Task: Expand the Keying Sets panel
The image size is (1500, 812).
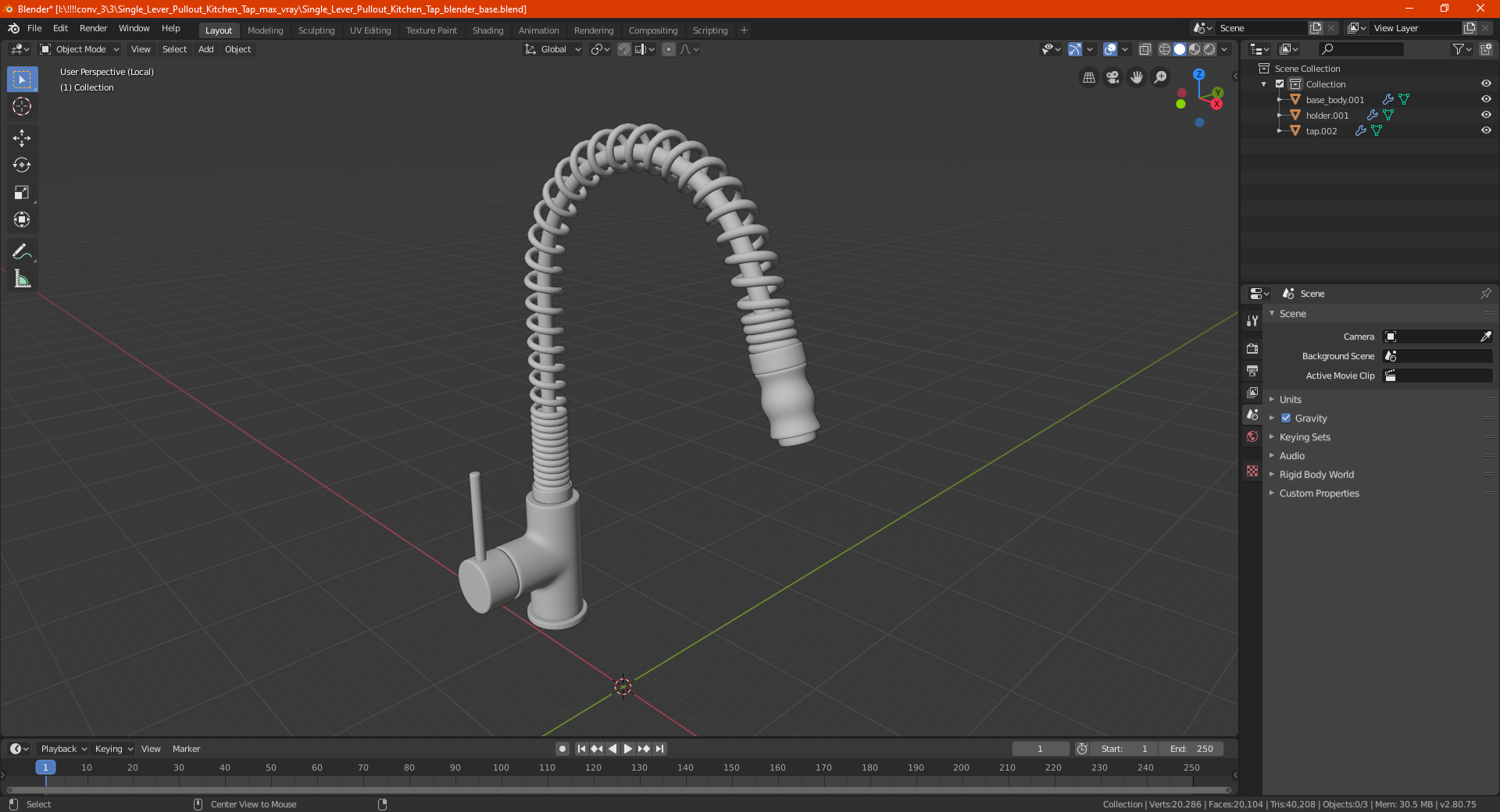Action: coord(1304,436)
